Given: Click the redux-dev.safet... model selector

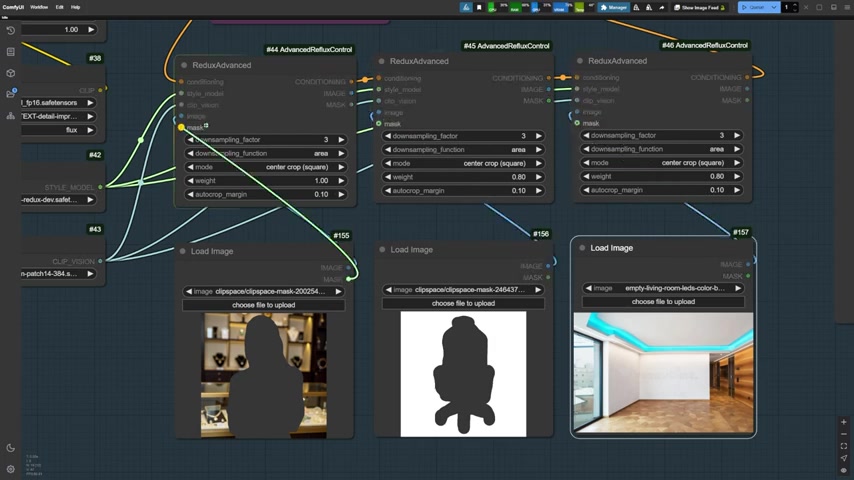Looking at the screenshot, I should pos(58,200).
